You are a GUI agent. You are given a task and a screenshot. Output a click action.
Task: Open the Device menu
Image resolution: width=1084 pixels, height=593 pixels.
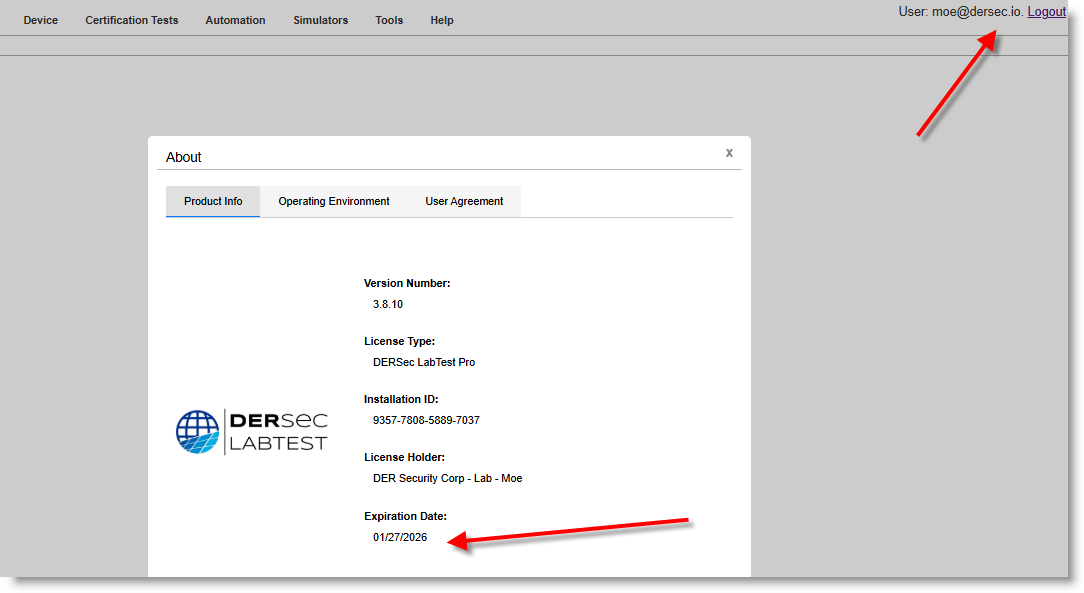pyautogui.click(x=41, y=20)
